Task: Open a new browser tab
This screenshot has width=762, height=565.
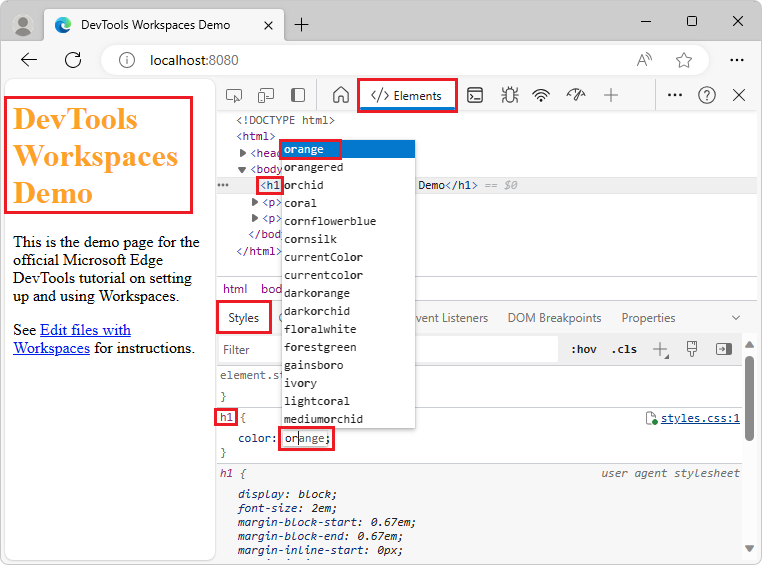Action: 301,25
